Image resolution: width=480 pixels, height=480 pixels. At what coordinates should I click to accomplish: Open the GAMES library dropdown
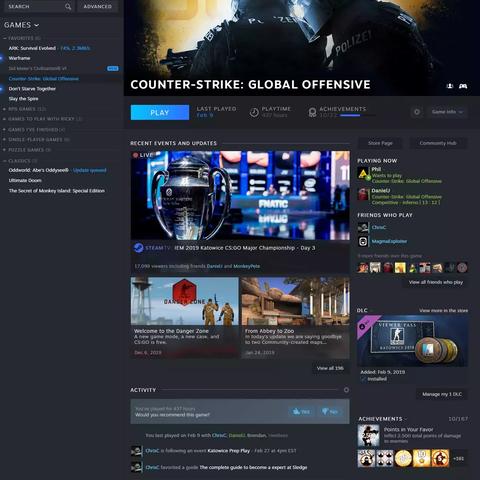tap(21, 25)
